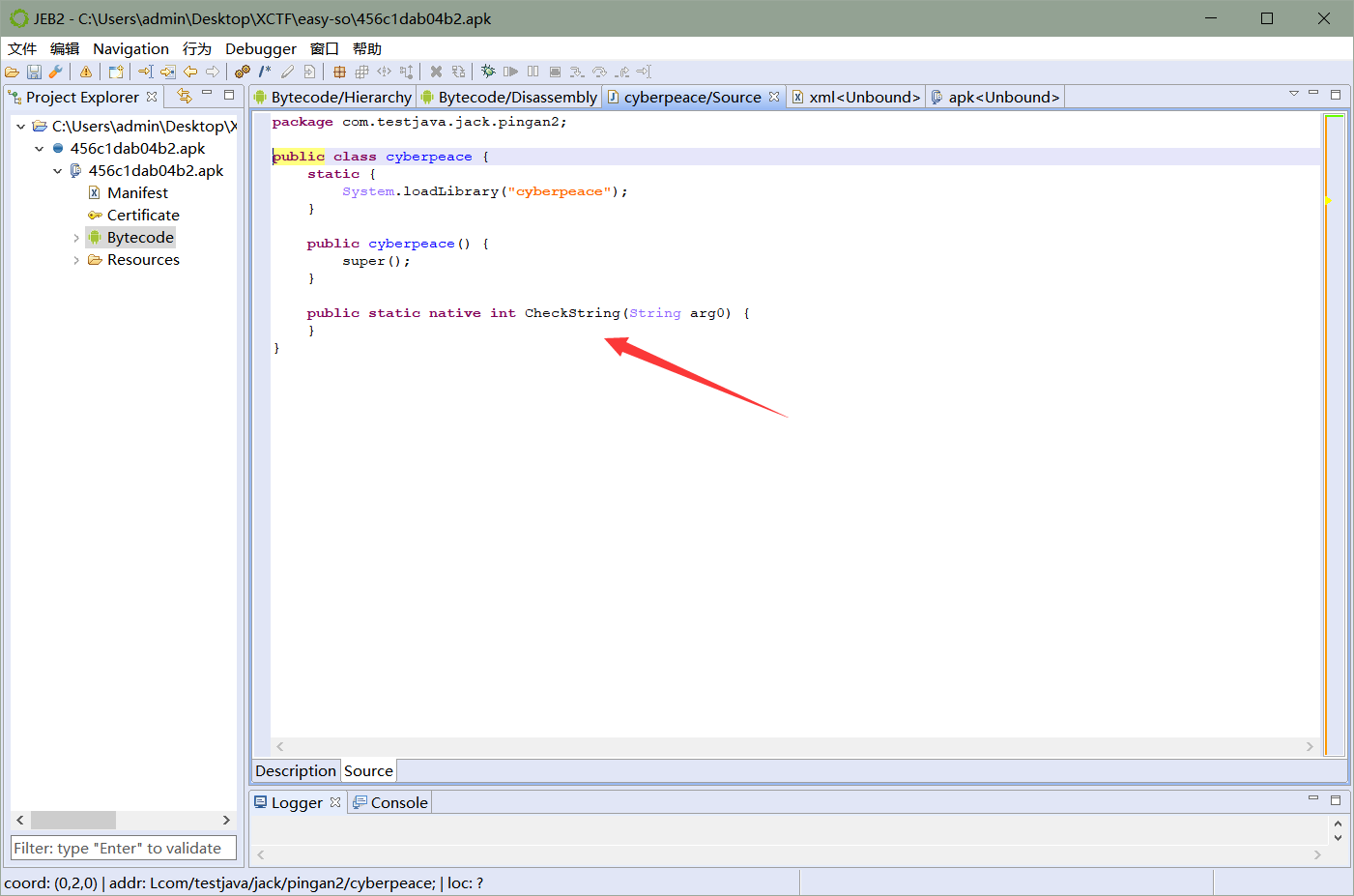The width and height of the screenshot is (1354, 896).
Task: Click the run to line icon
Action: tap(644, 72)
